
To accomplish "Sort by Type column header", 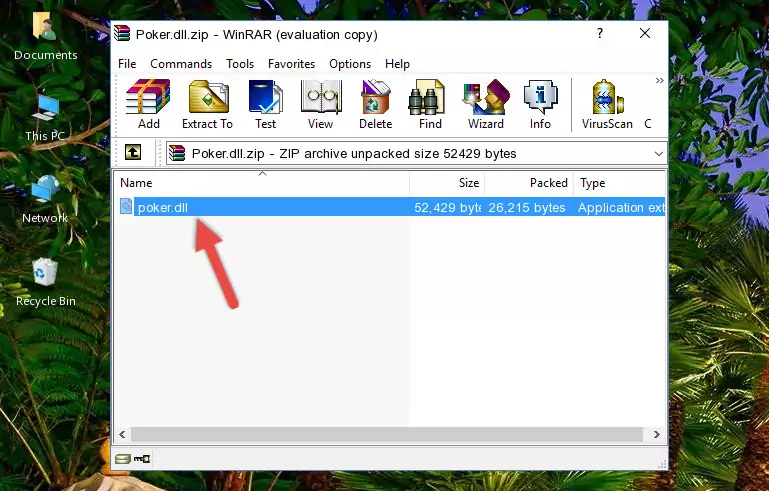I will point(619,183).
